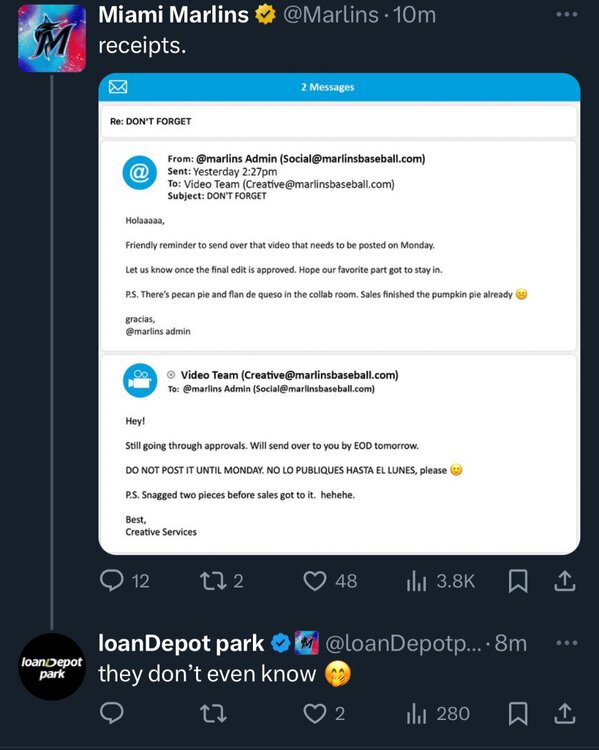View analytics showing 3.8K views
The image size is (599, 750).
(x=440, y=581)
